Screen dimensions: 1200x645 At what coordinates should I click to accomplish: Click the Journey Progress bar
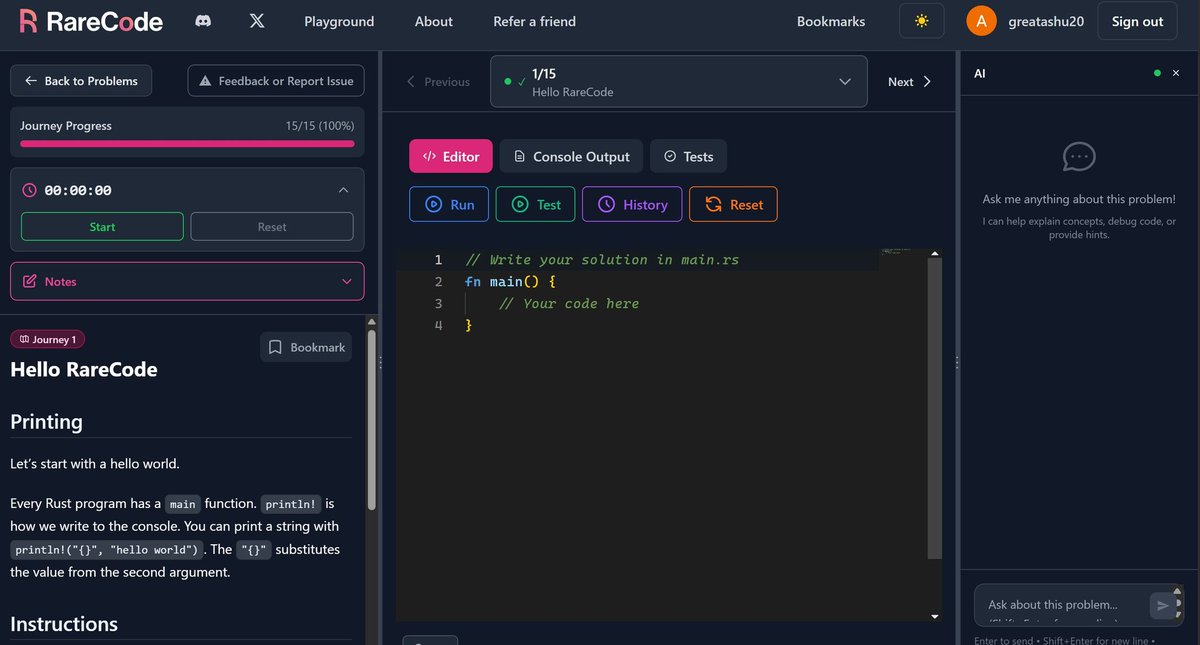pyautogui.click(x=187, y=144)
